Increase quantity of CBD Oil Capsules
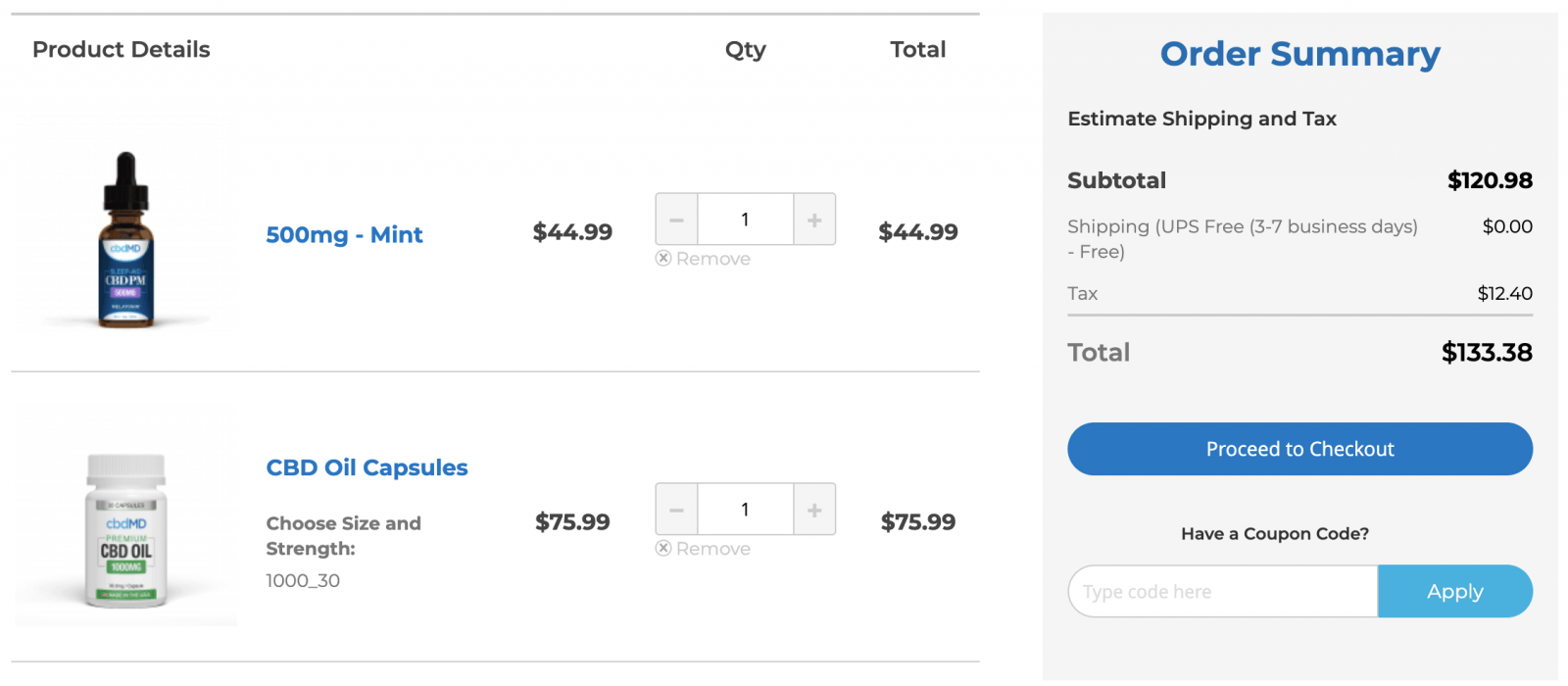Screen dimensions: 1568x686 coord(814,510)
